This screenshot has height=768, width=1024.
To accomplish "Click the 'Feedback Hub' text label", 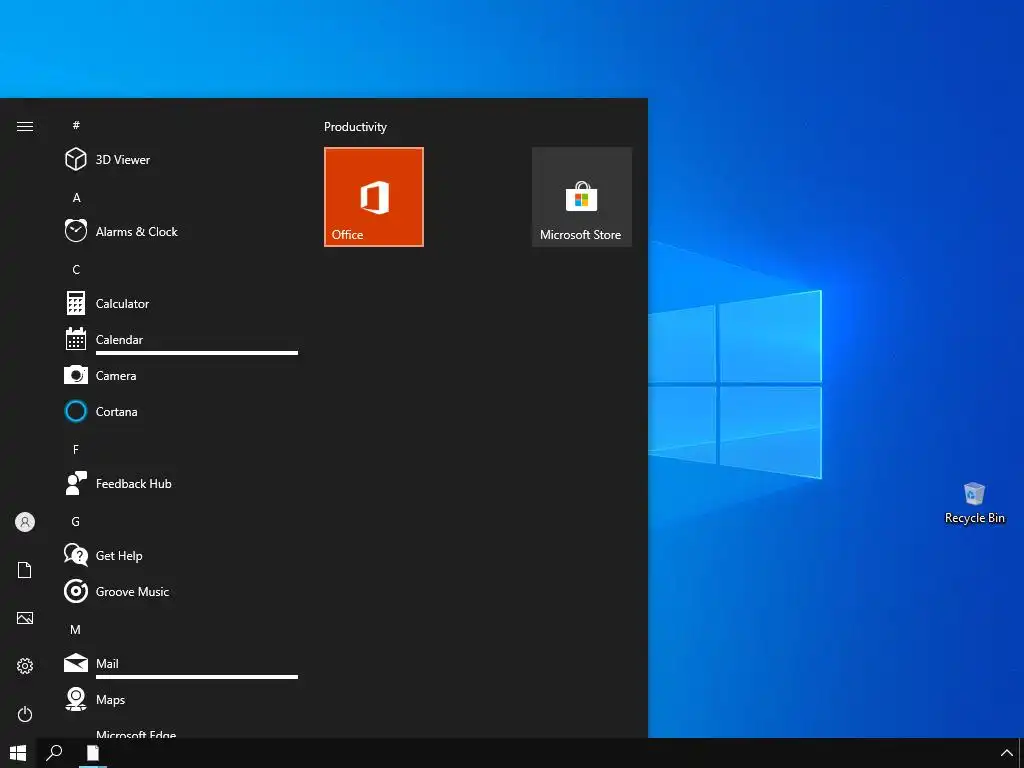I will pyautogui.click(x=133, y=483).
